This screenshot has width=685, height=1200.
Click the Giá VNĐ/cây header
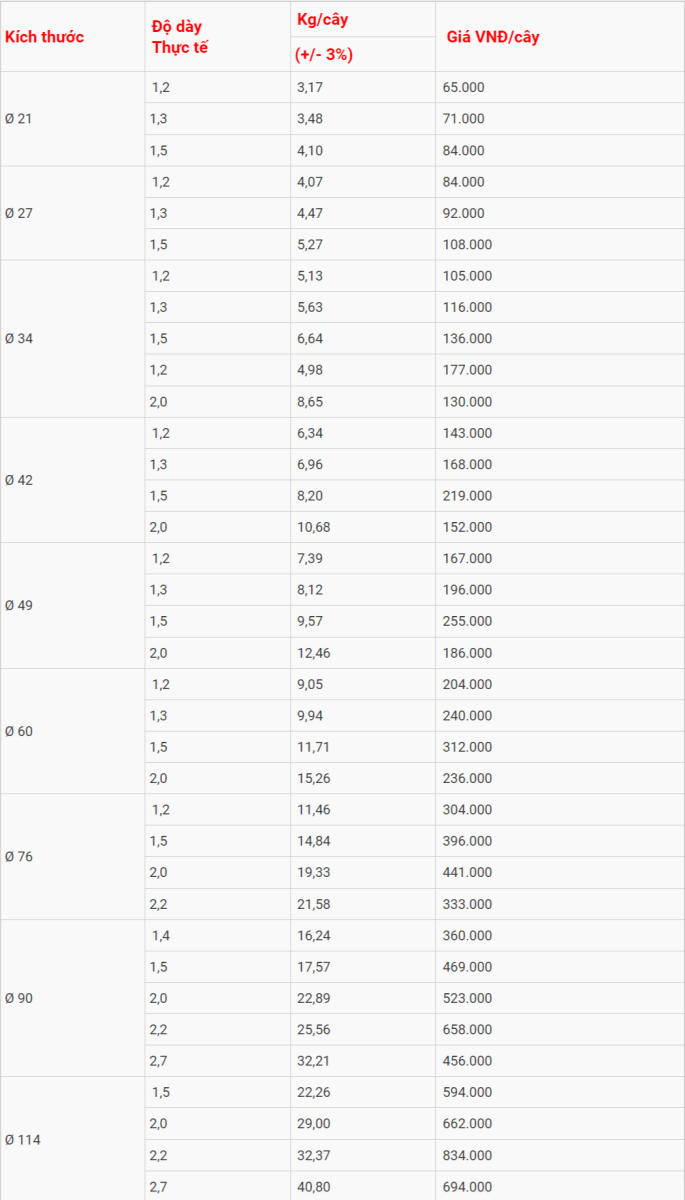tap(560, 37)
